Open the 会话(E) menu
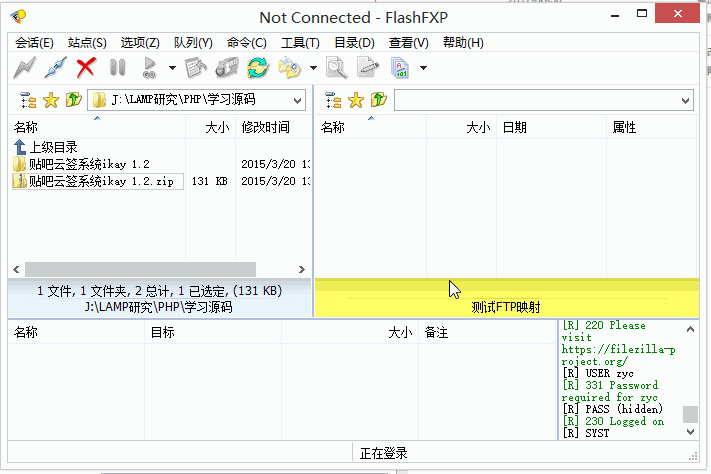Screen dimensions: 711x474 34,43
